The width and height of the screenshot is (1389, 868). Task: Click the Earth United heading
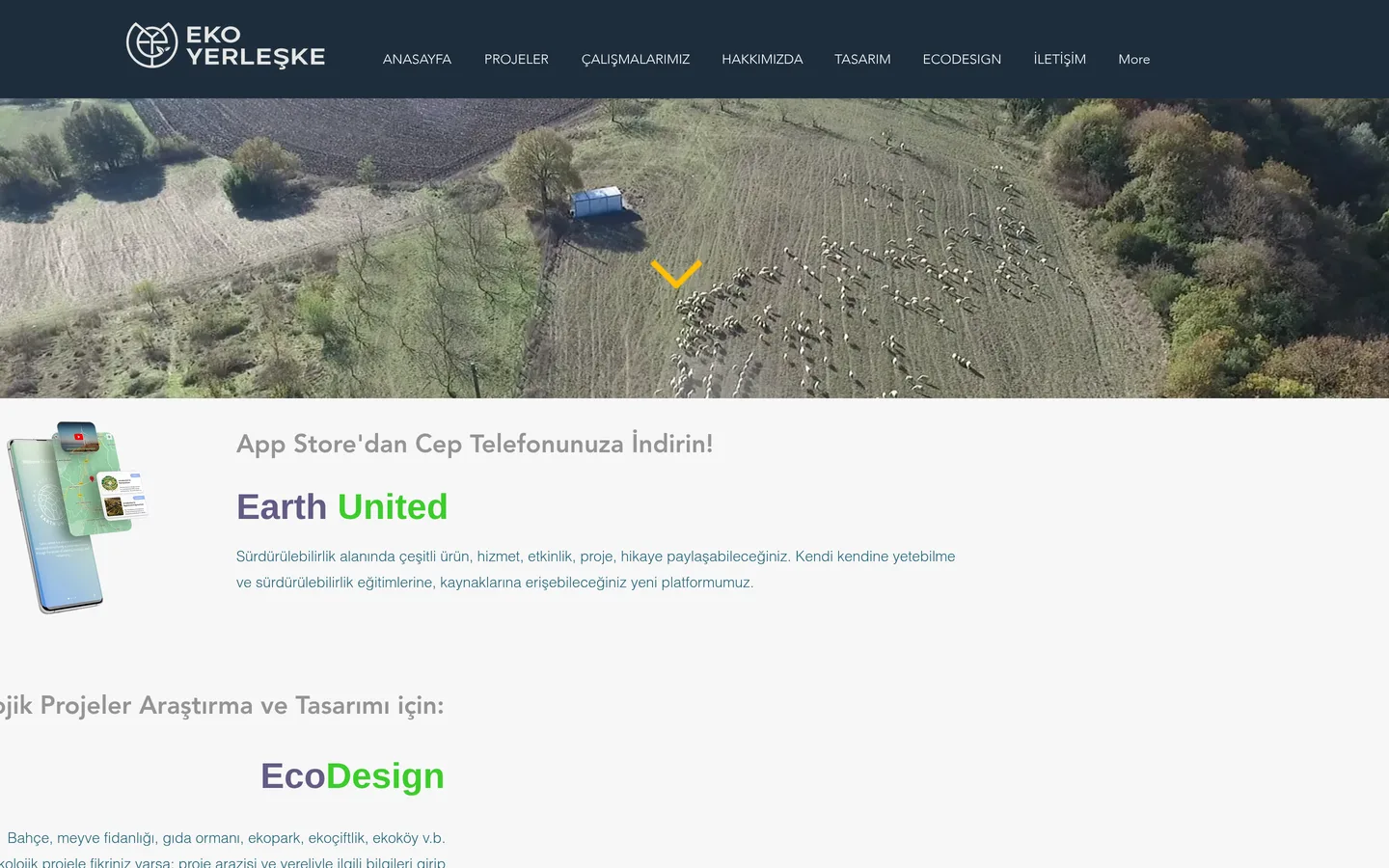(342, 506)
